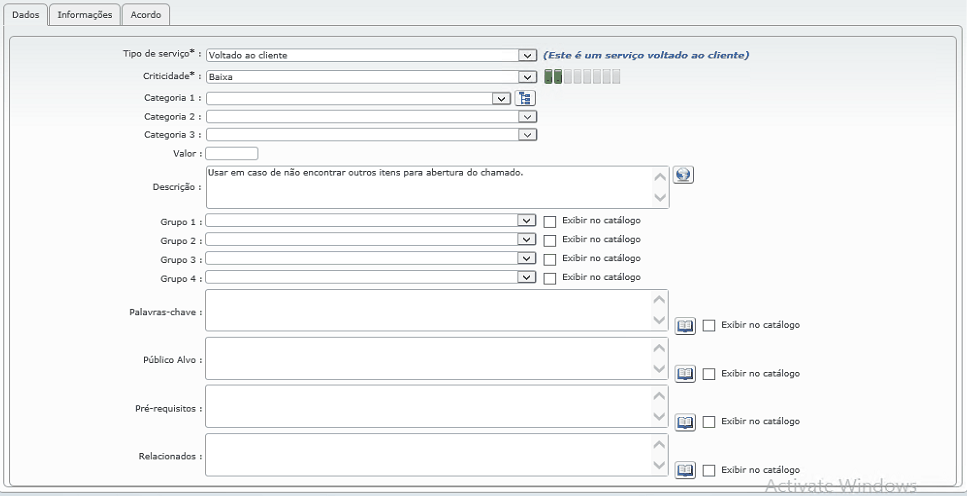967x496 pixels.
Task: Open the book icon beside Palavras-chave
Action: pyautogui.click(x=685, y=326)
